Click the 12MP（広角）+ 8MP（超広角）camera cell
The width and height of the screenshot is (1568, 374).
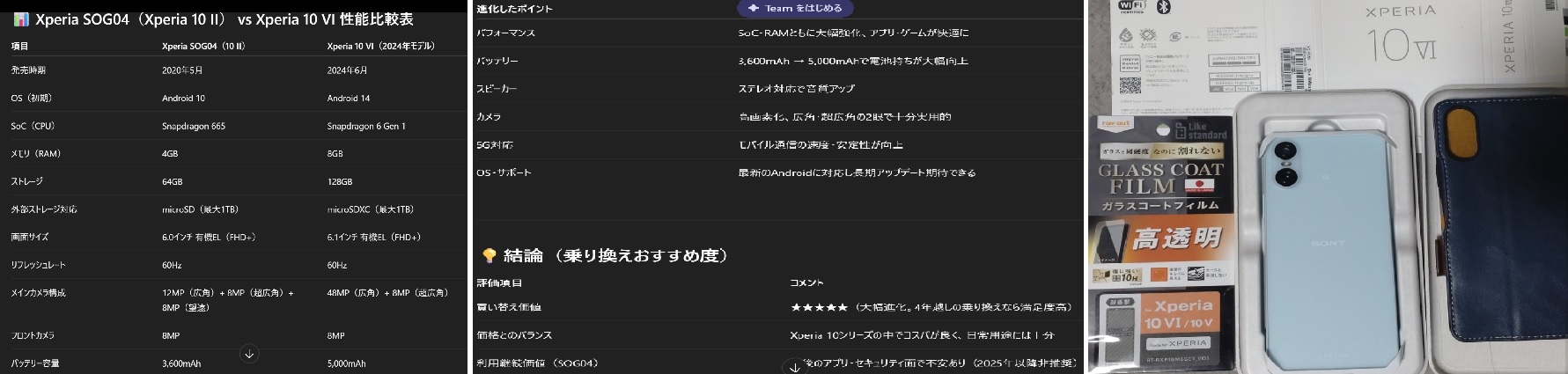click(x=228, y=300)
